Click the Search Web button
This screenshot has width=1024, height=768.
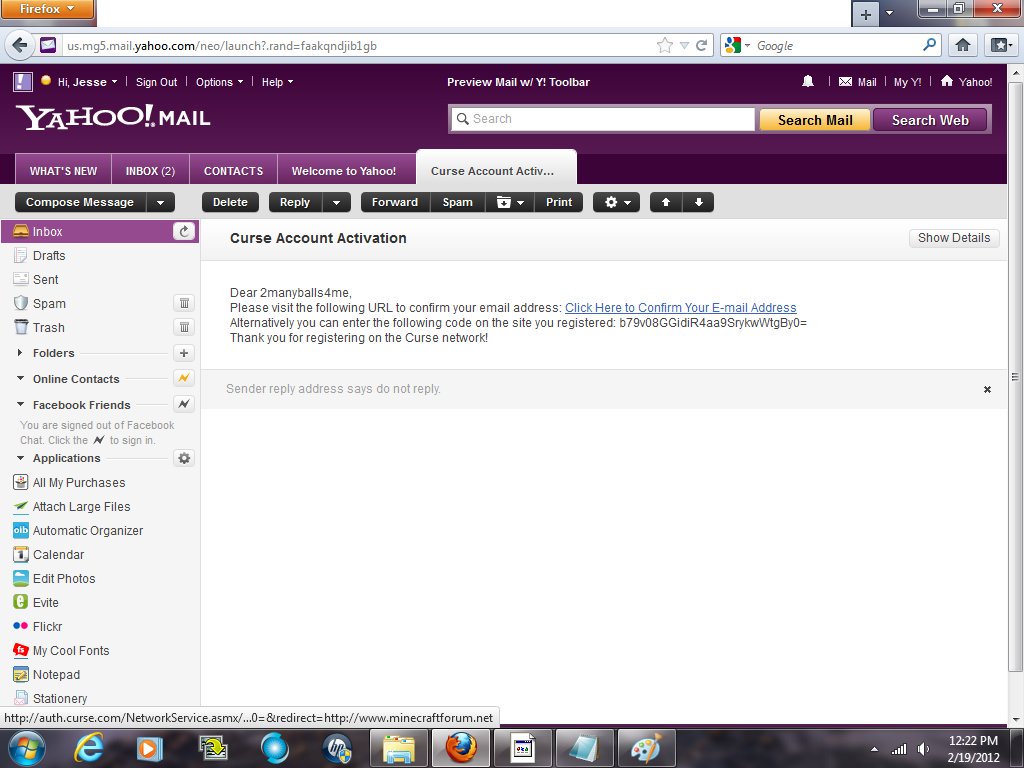pyautogui.click(x=930, y=120)
